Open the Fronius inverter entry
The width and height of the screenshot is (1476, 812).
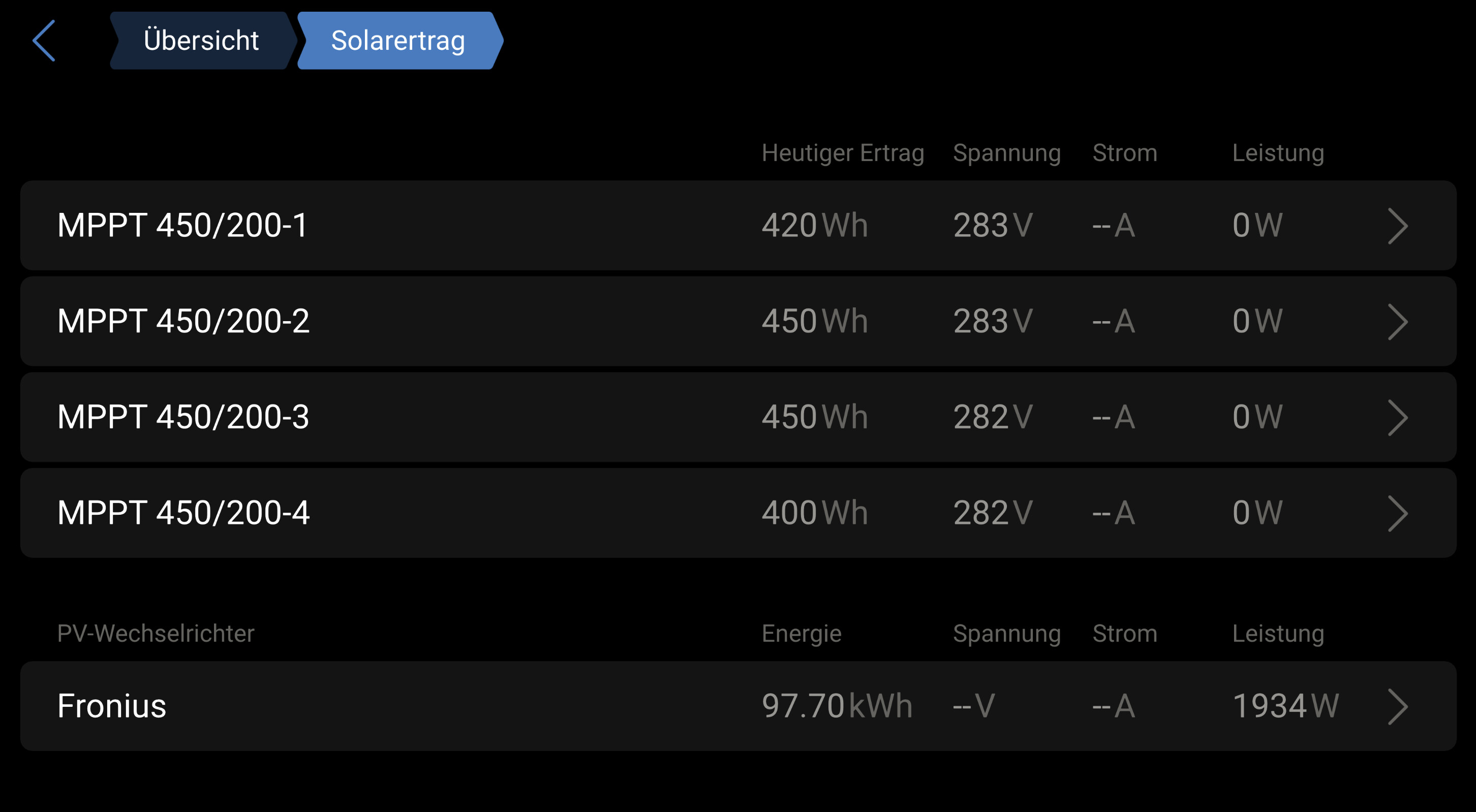(112, 705)
